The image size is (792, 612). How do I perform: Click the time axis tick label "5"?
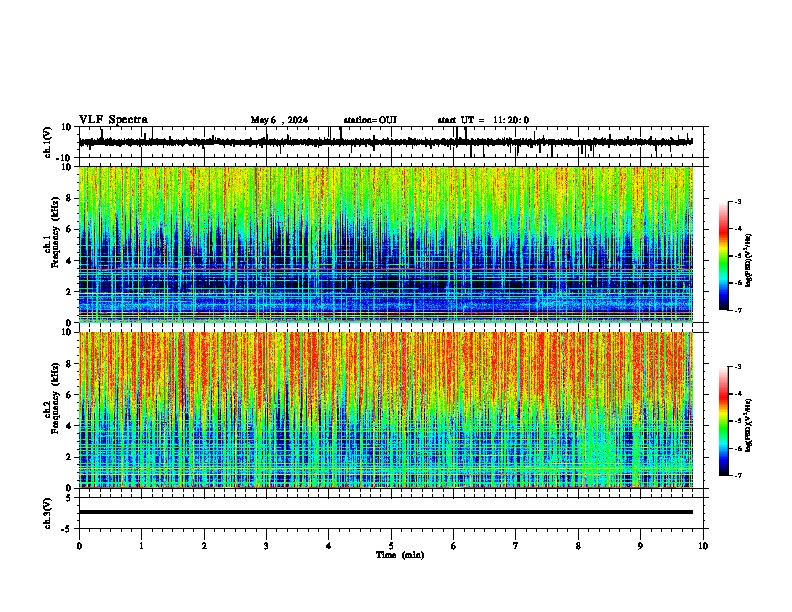pyautogui.click(x=391, y=546)
